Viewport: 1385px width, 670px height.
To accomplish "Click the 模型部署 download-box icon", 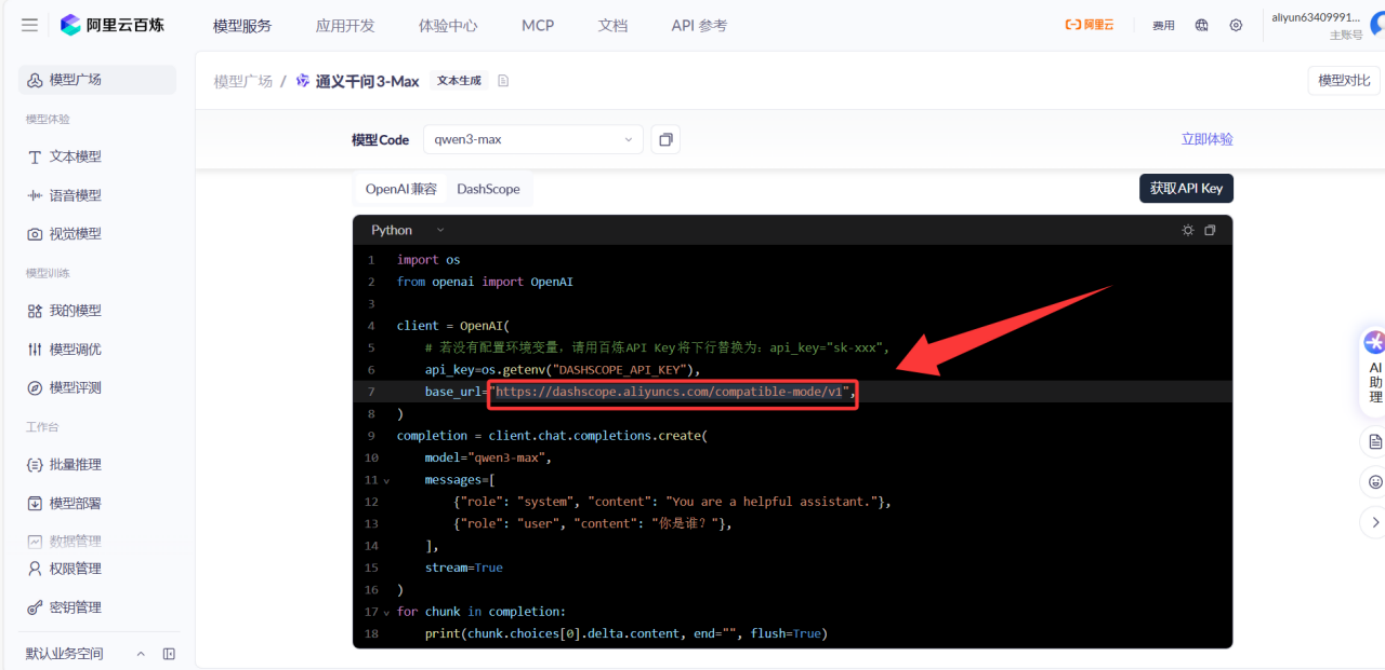I will (35, 504).
